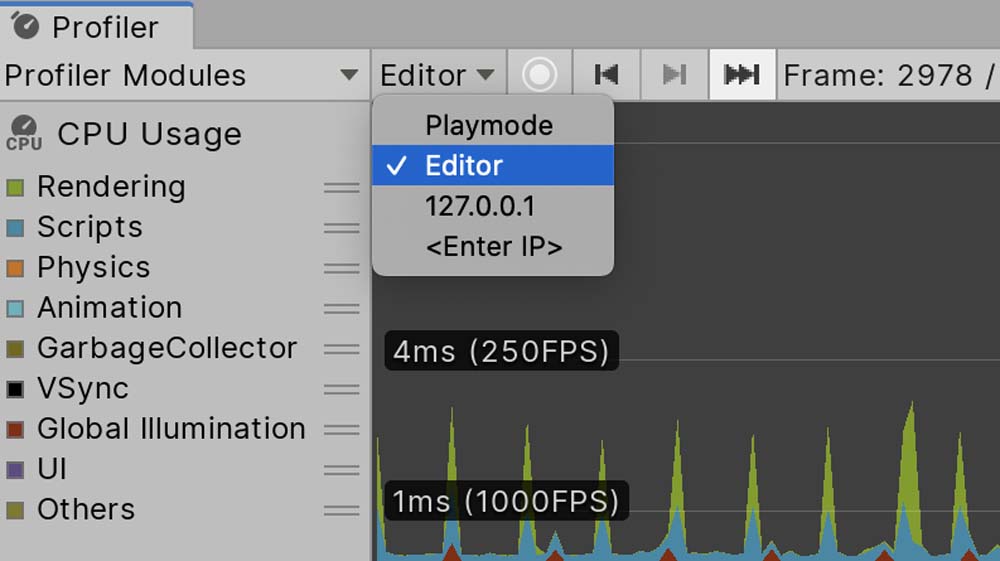Click the Global Illumination color swatch
The height and width of the screenshot is (561, 1000).
(15, 429)
